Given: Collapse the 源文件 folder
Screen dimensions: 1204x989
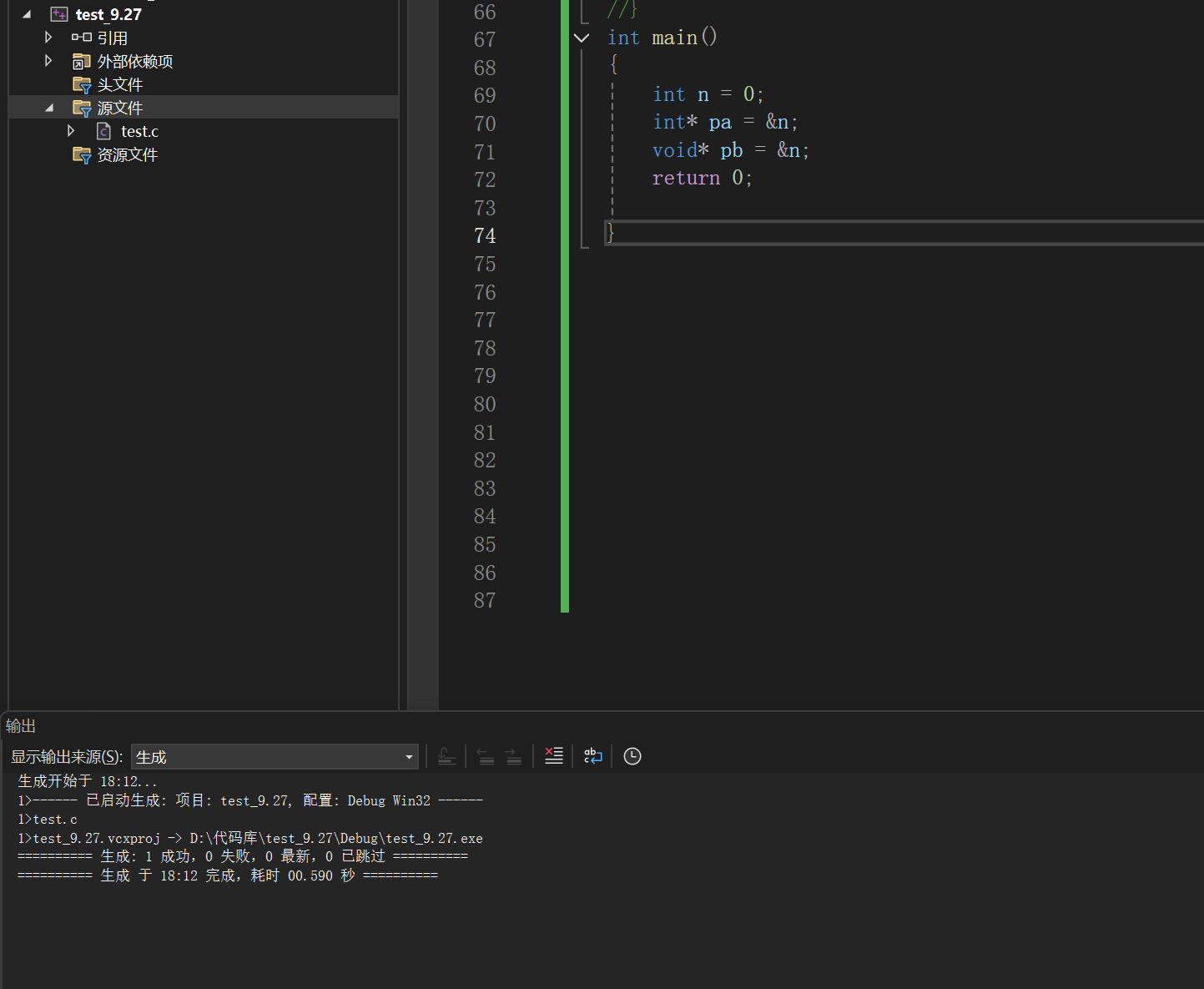Looking at the screenshot, I should pos(49,108).
